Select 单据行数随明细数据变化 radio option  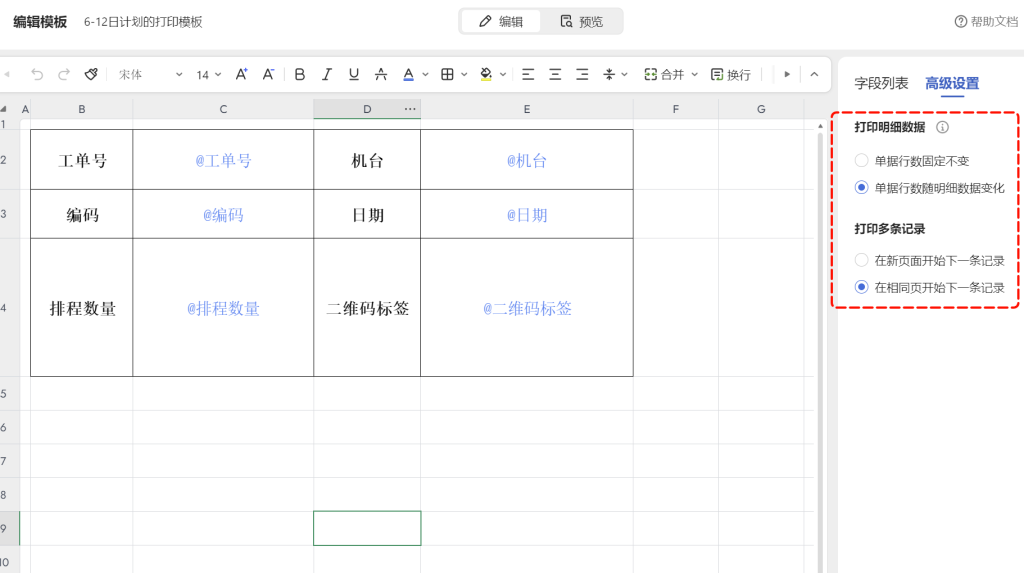861,188
